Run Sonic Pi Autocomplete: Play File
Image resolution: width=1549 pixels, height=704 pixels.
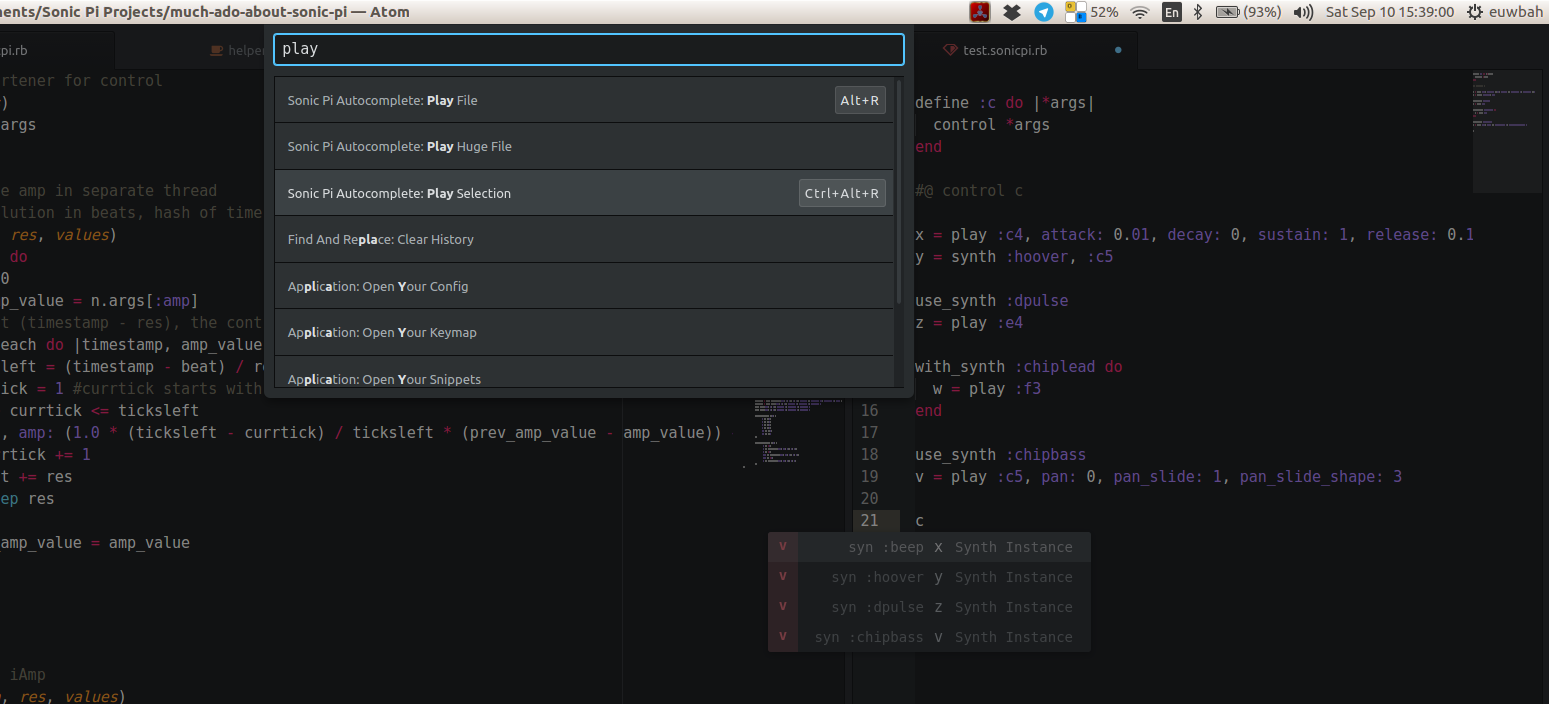[584, 100]
